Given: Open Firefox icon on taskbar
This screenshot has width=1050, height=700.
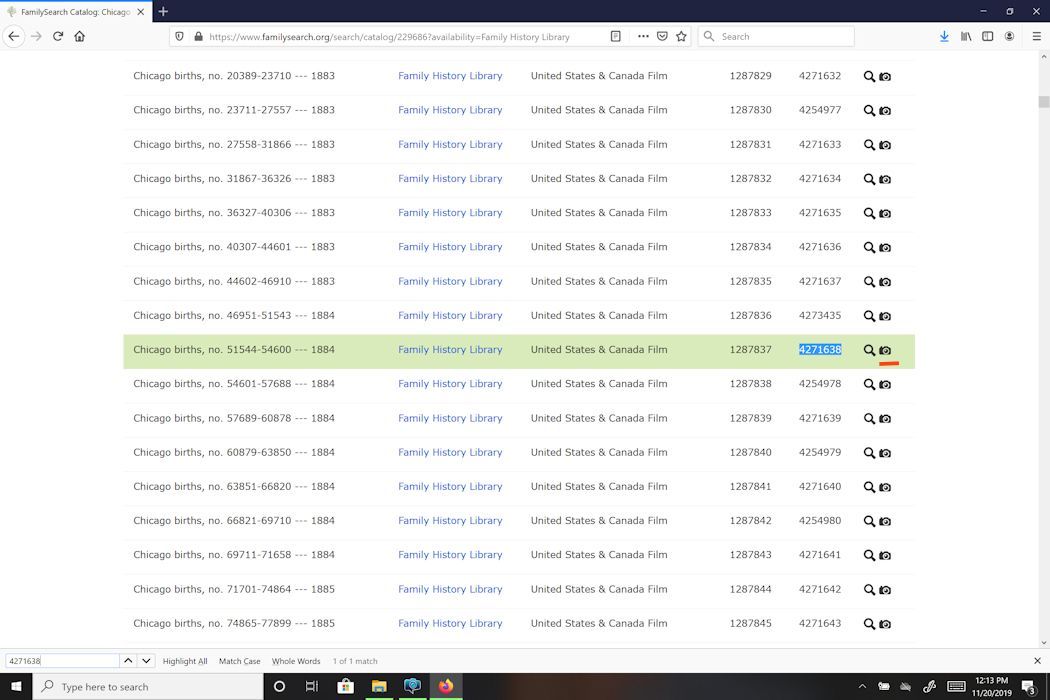Looking at the screenshot, I should pos(446,687).
